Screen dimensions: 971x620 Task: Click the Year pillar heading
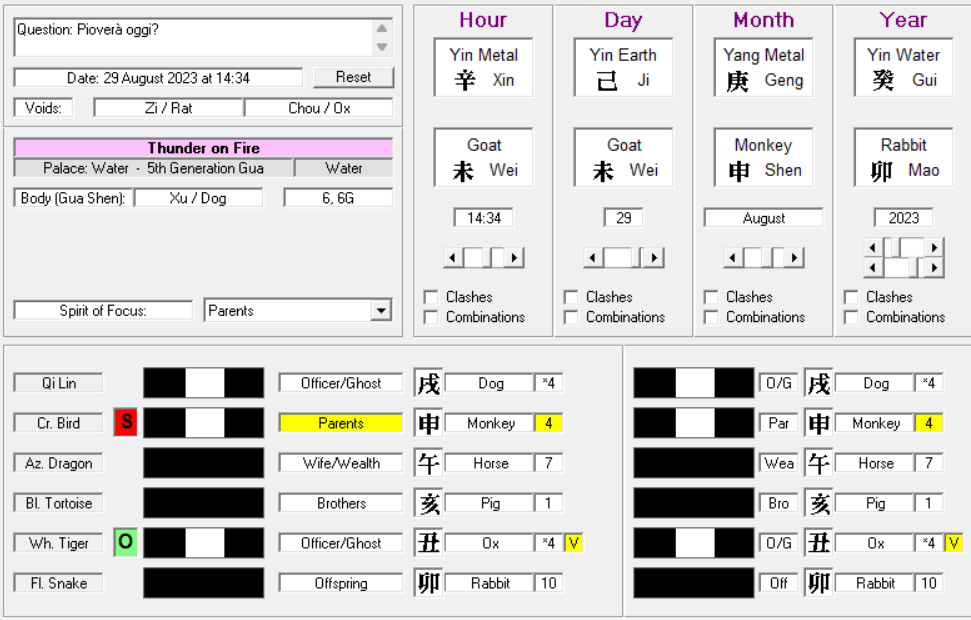[x=903, y=20]
